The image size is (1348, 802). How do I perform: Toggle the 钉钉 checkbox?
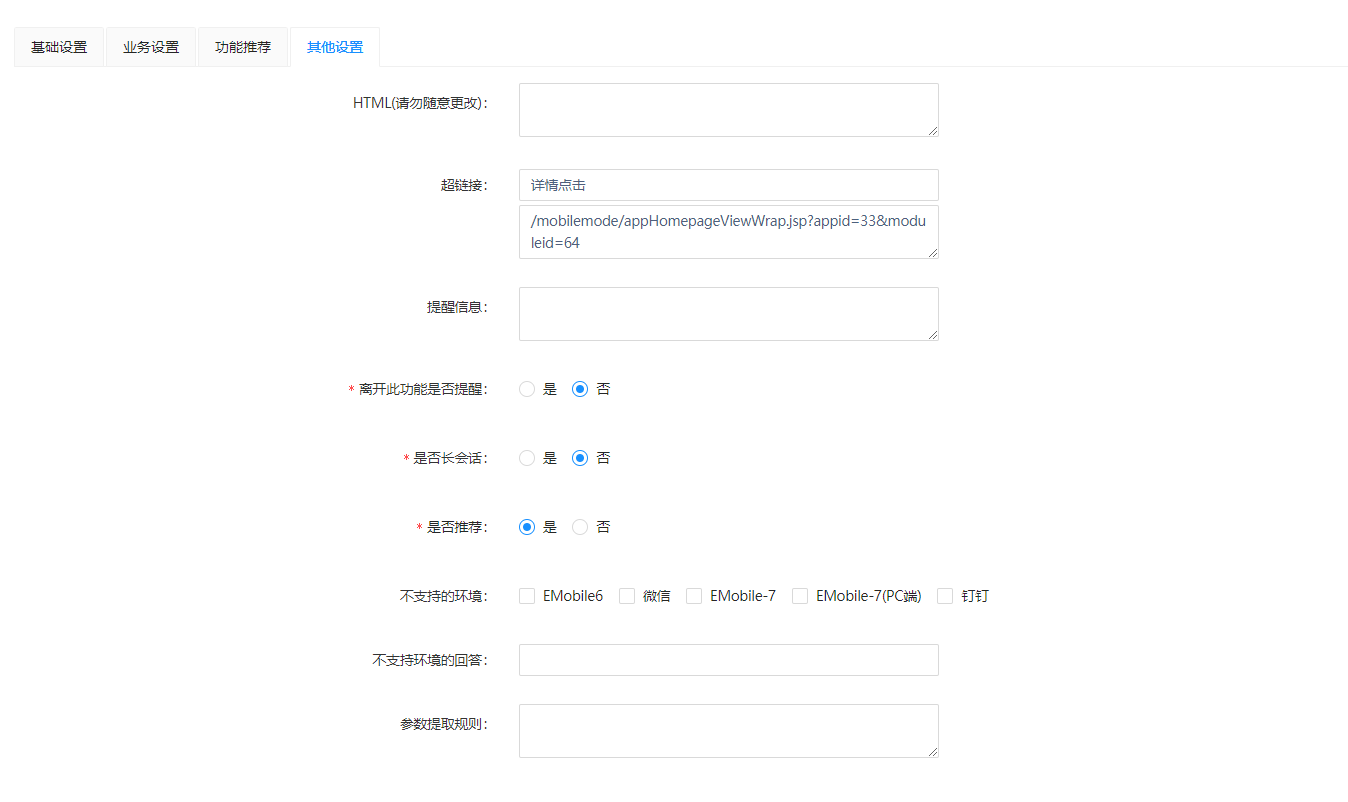pos(945,596)
